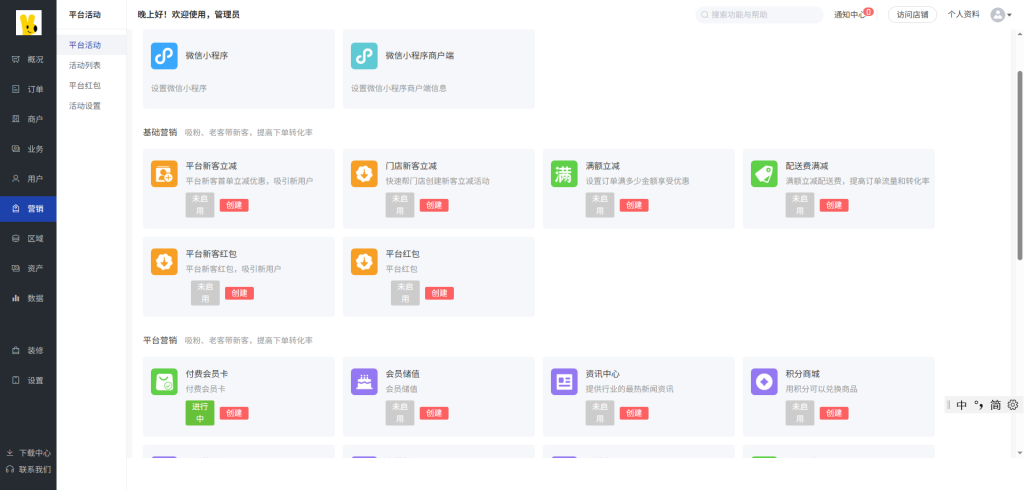Click the 门店新客立减 orange icon

tap(364, 174)
